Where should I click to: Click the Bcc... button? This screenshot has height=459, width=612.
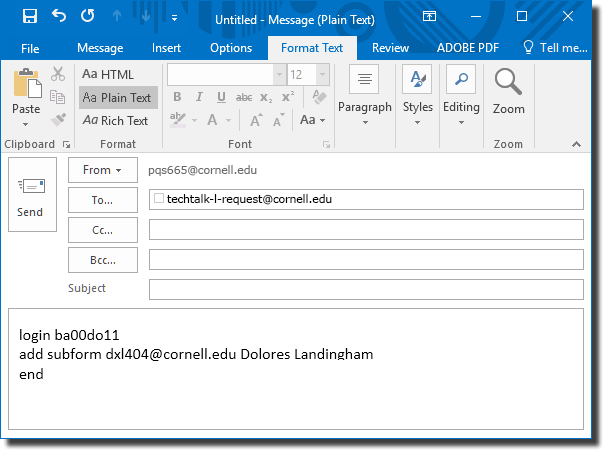103,260
